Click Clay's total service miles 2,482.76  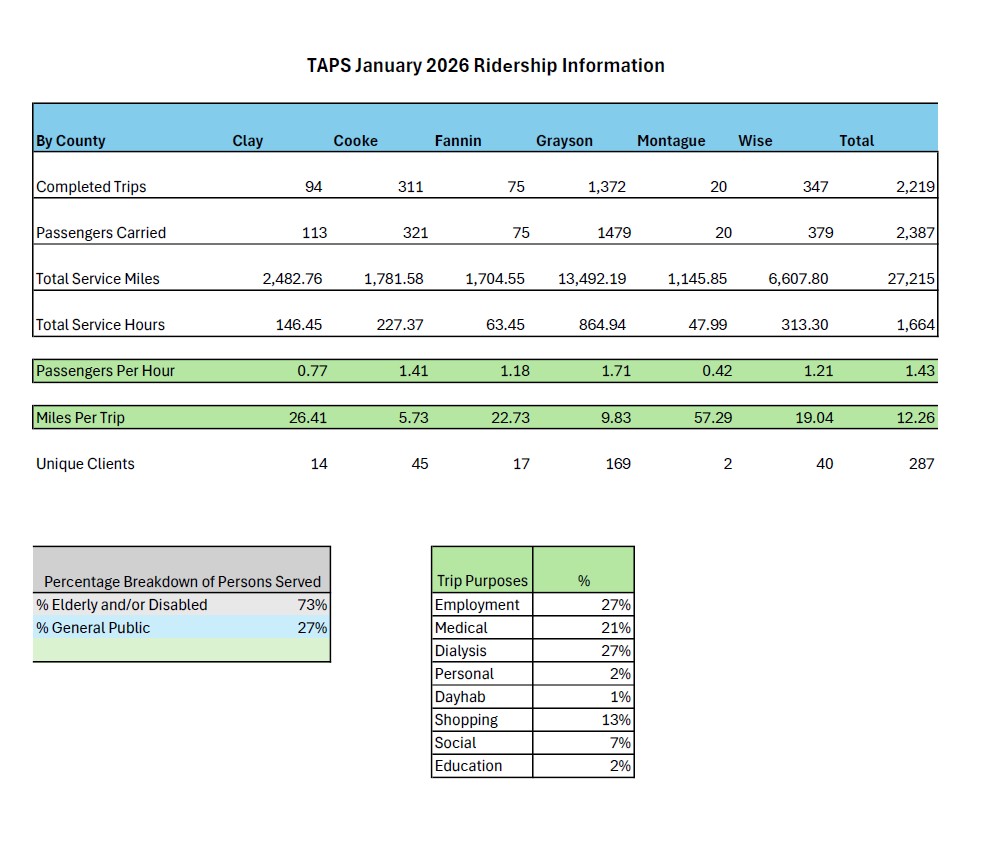point(292,279)
